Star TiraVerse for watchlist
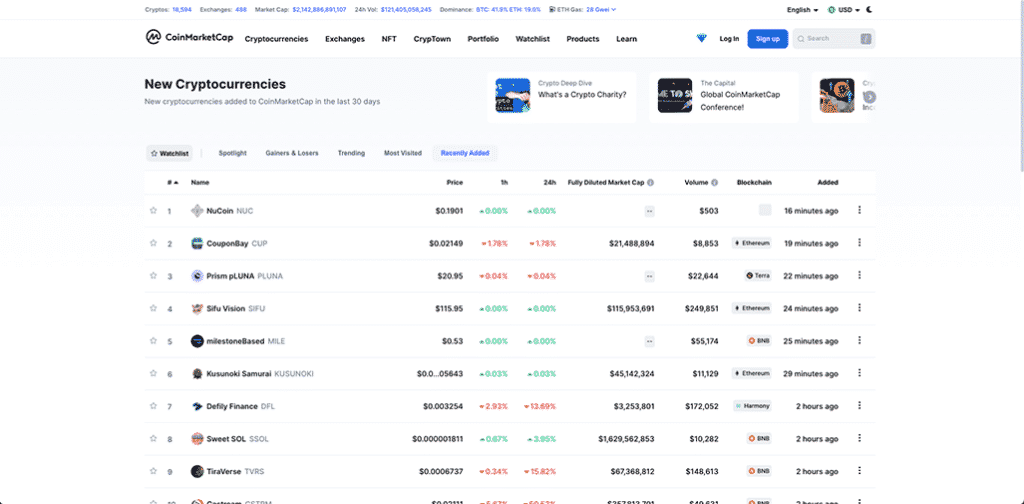Image resolution: width=1024 pixels, height=504 pixels. [153, 471]
